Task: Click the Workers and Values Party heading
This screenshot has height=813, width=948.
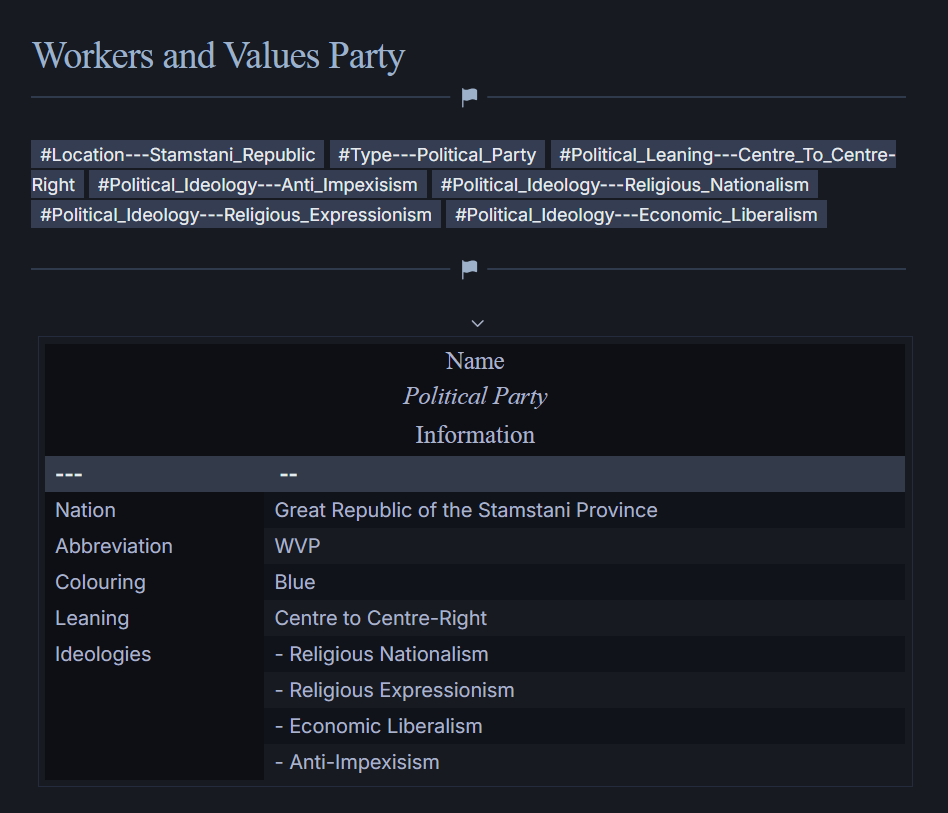Action: 219,56
